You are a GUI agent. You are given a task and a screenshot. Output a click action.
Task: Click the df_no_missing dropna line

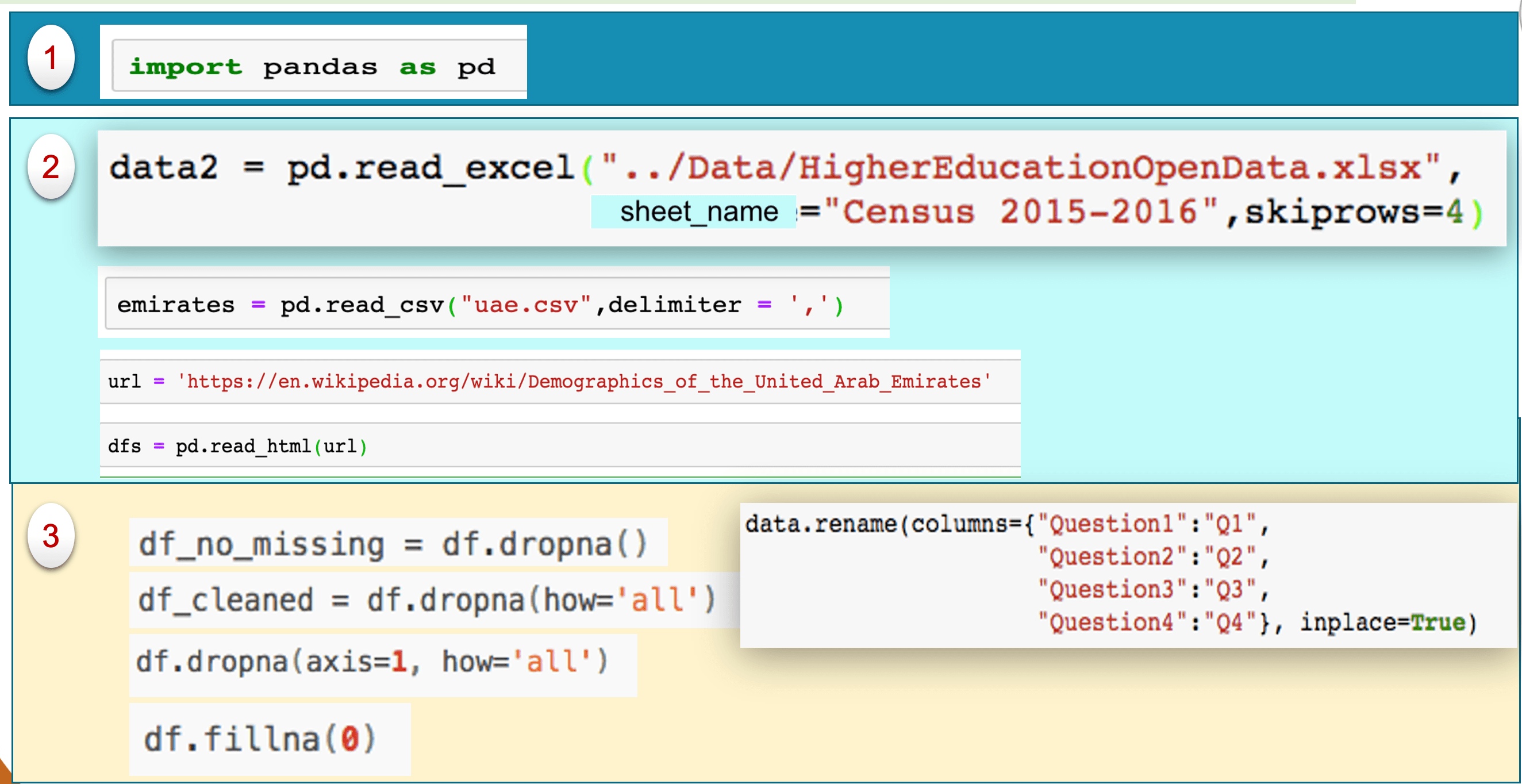393,544
